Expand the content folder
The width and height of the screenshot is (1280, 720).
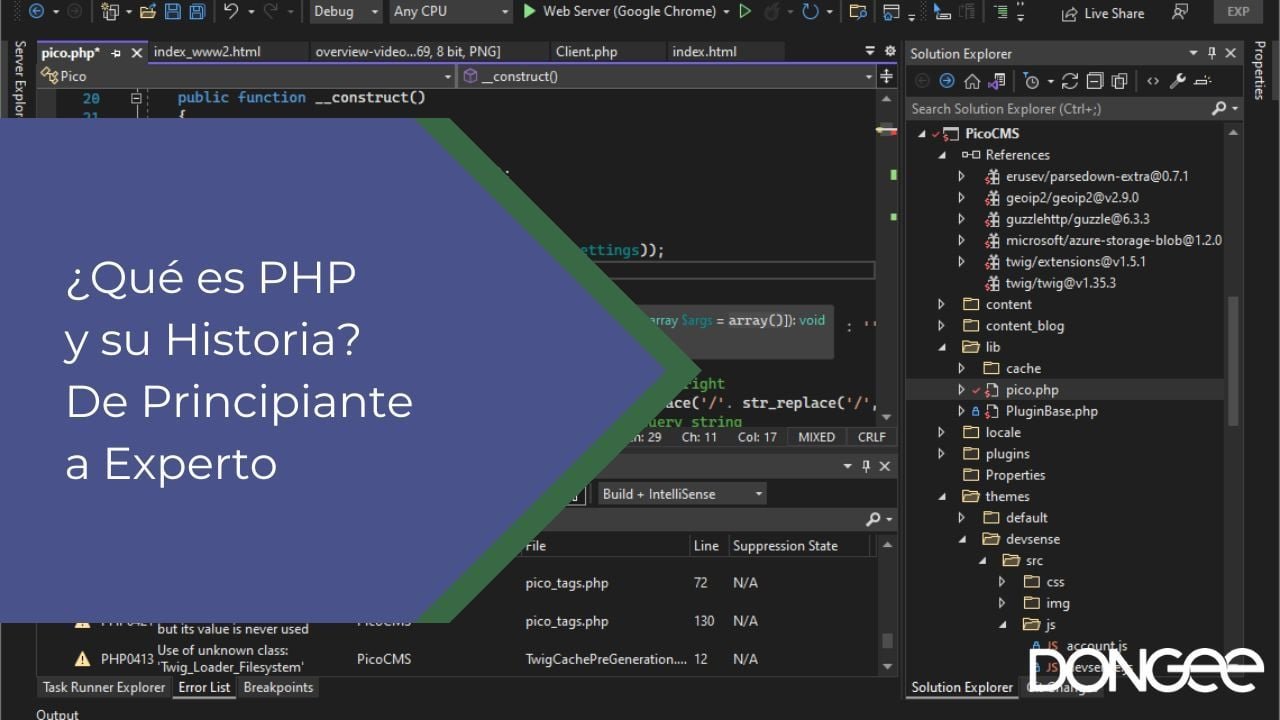941,304
